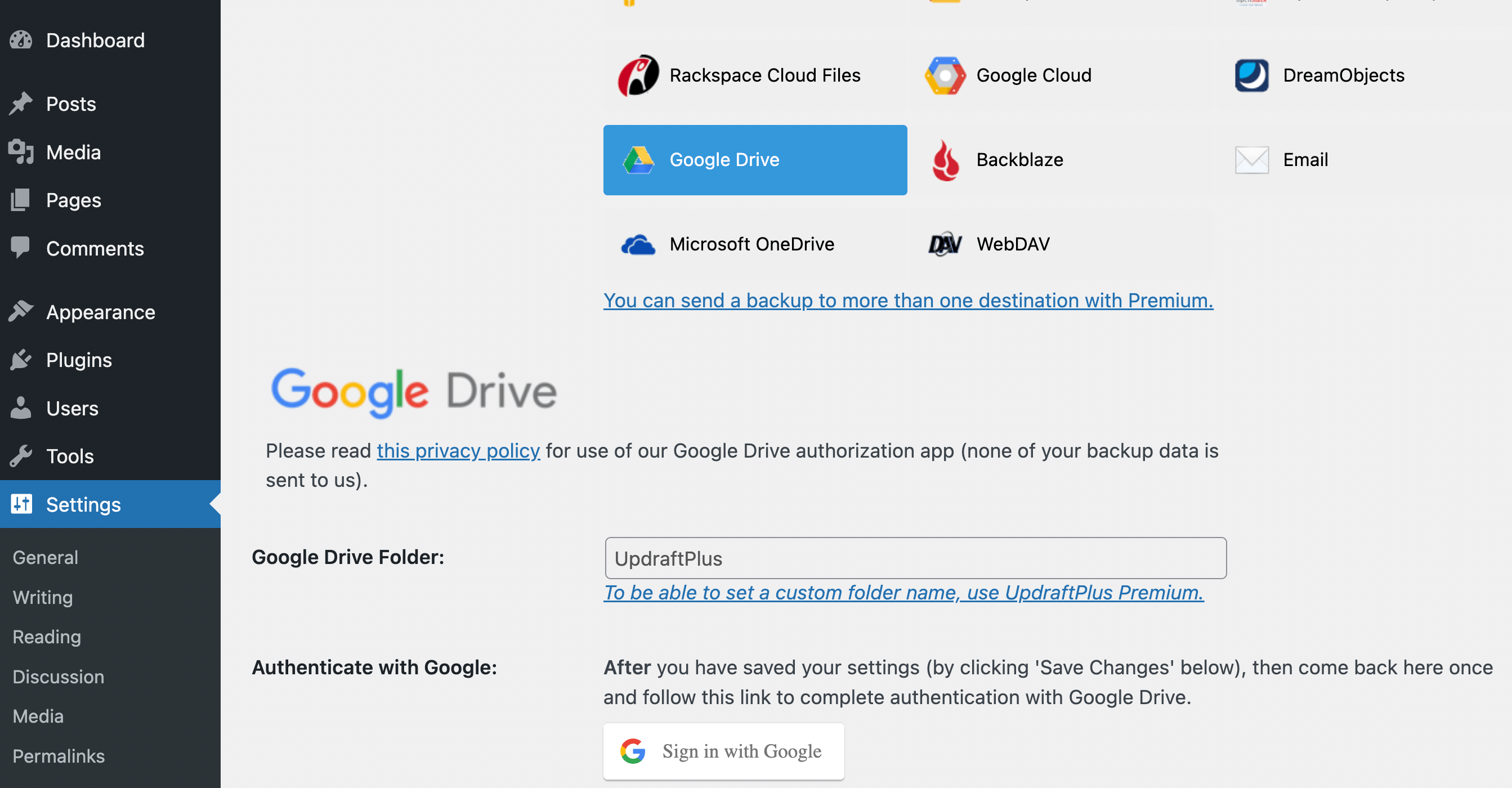The width and height of the screenshot is (1512, 788).
Task: Select the WebDAV storage icon
Action: click(x=945, y=244)
